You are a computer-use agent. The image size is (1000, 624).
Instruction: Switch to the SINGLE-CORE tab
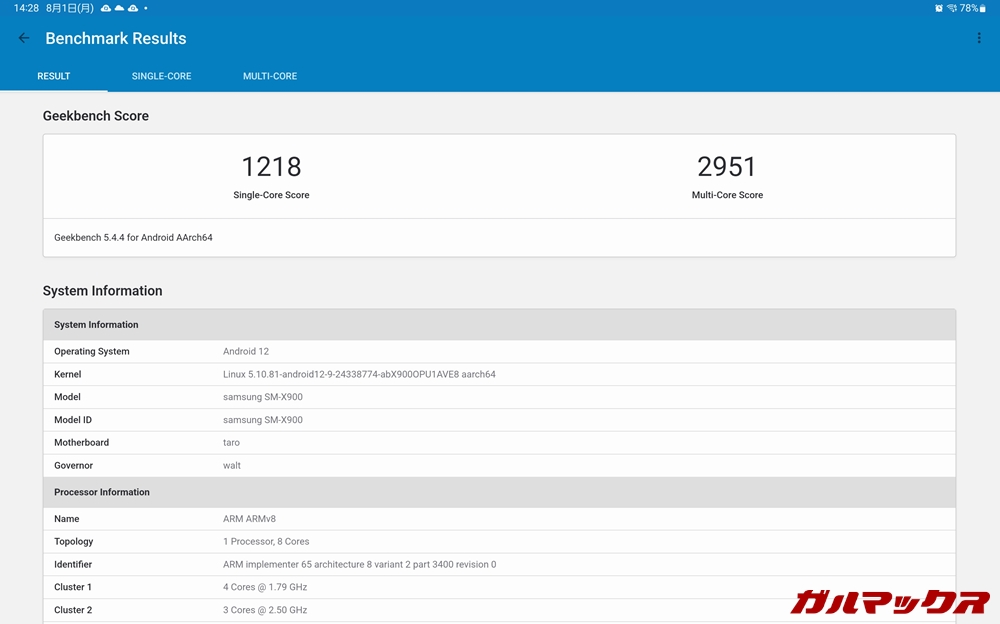coord(161,76)
